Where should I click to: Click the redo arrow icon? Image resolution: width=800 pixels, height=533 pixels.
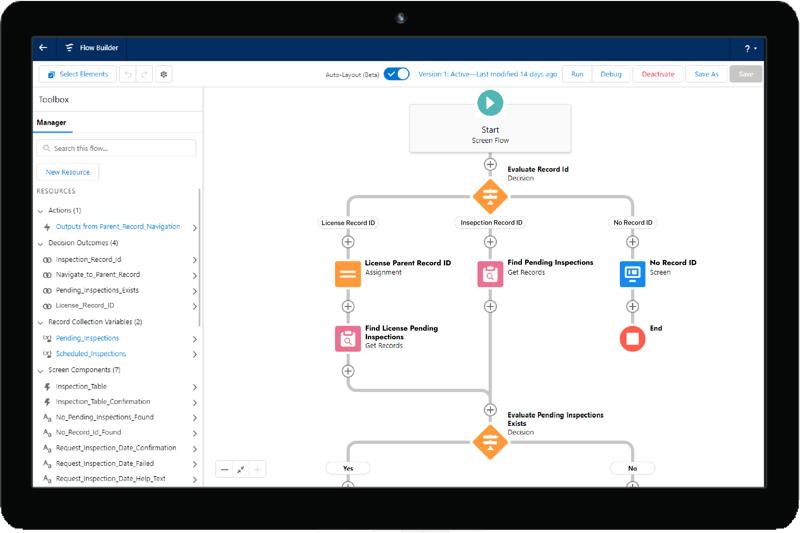pyautogui.click(x=144, y=74)
